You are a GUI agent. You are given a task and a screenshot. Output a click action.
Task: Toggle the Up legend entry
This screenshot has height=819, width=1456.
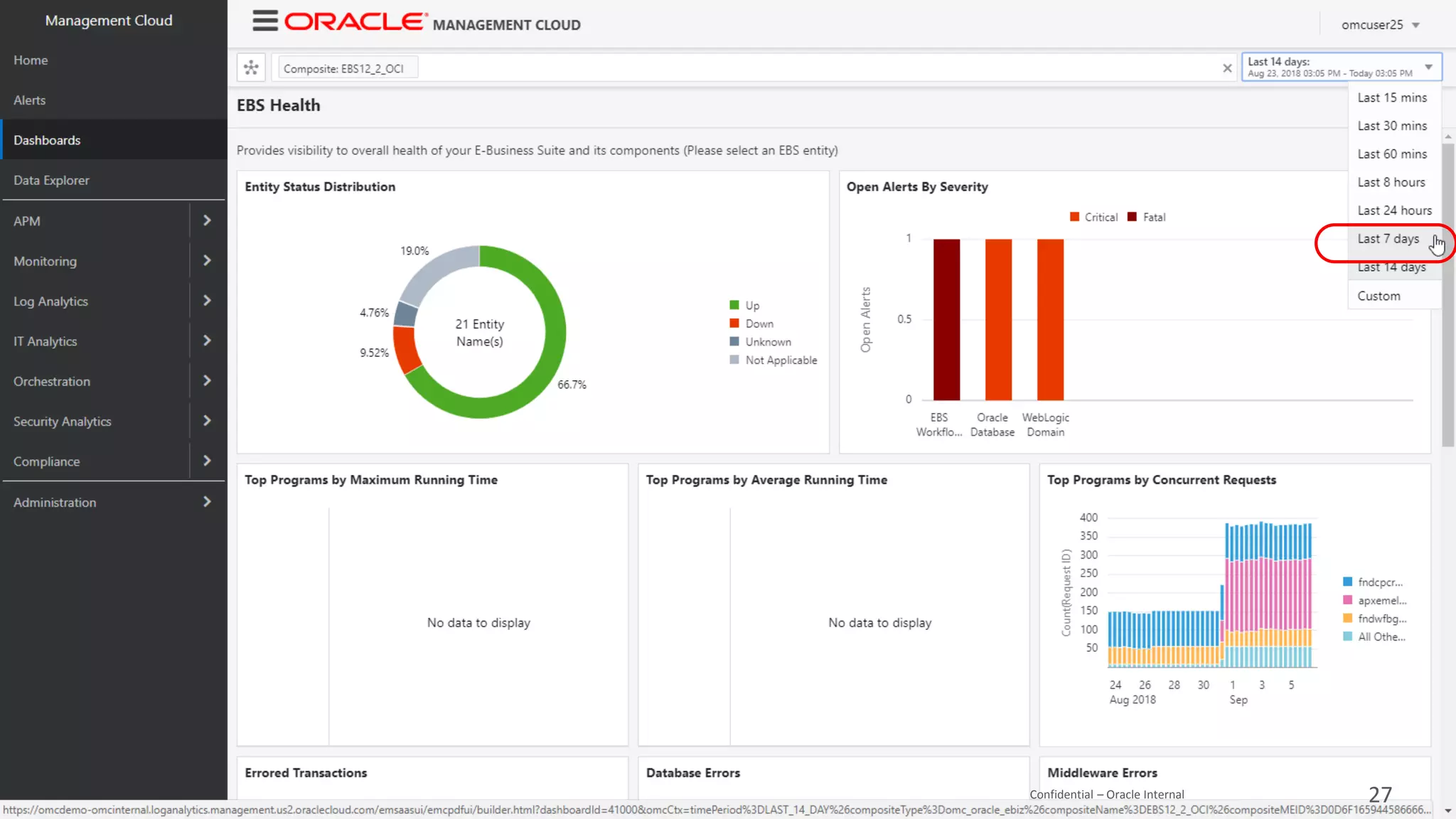[x=744, y=306]
